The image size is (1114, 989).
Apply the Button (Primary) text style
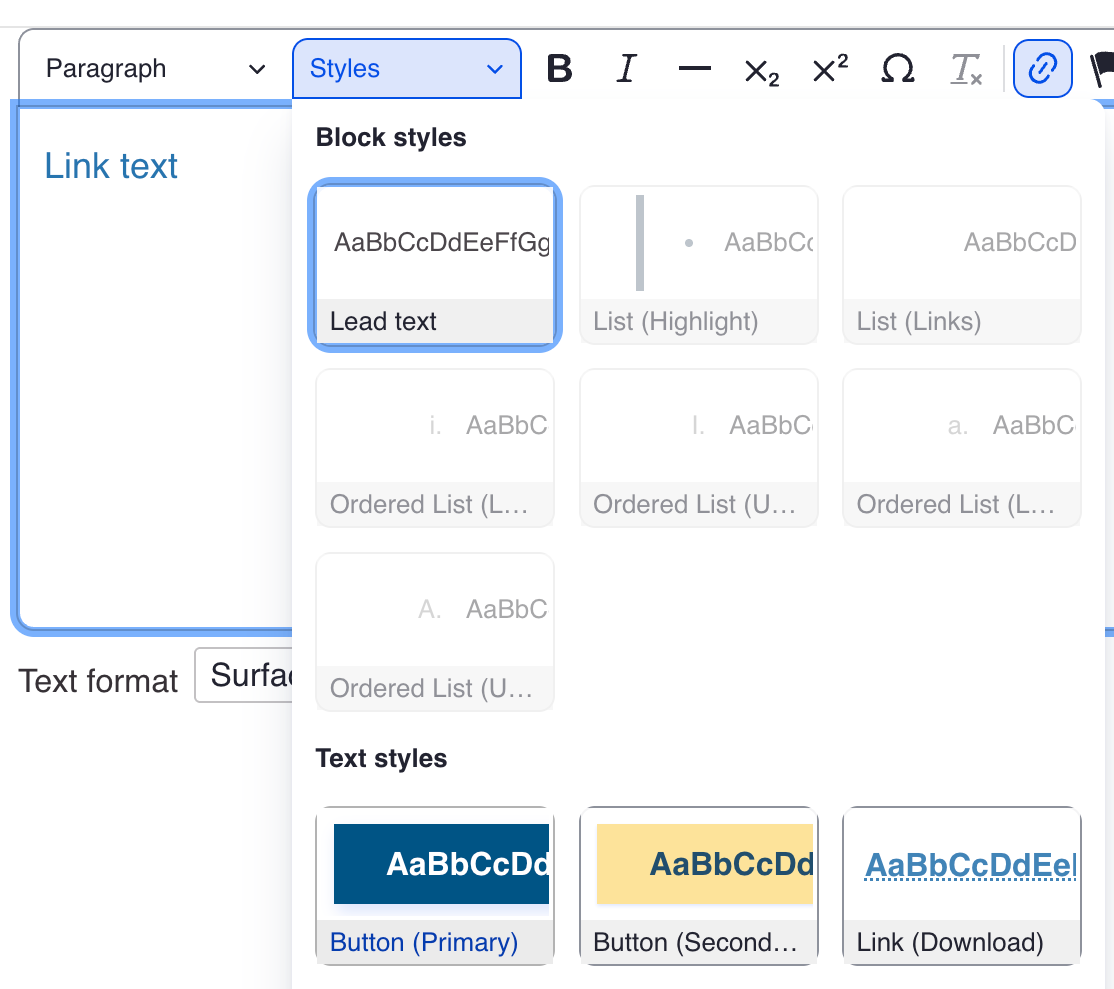pyautogui.click(x=434, y=886)
